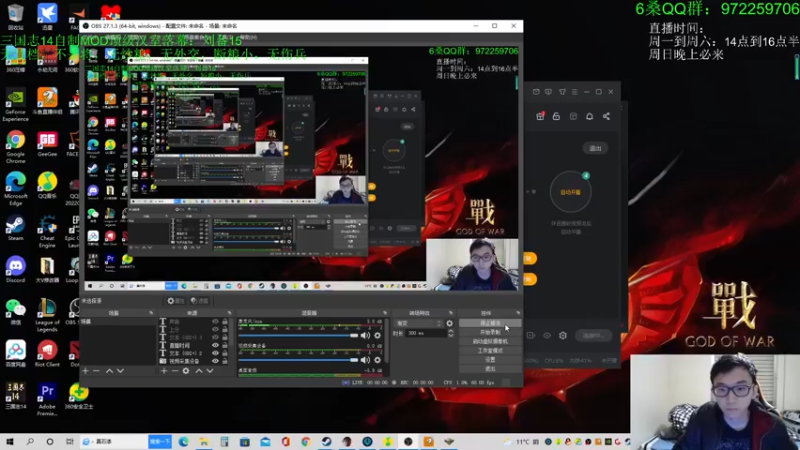Open 滤镜 filters button above the docks

pos(199,301)
